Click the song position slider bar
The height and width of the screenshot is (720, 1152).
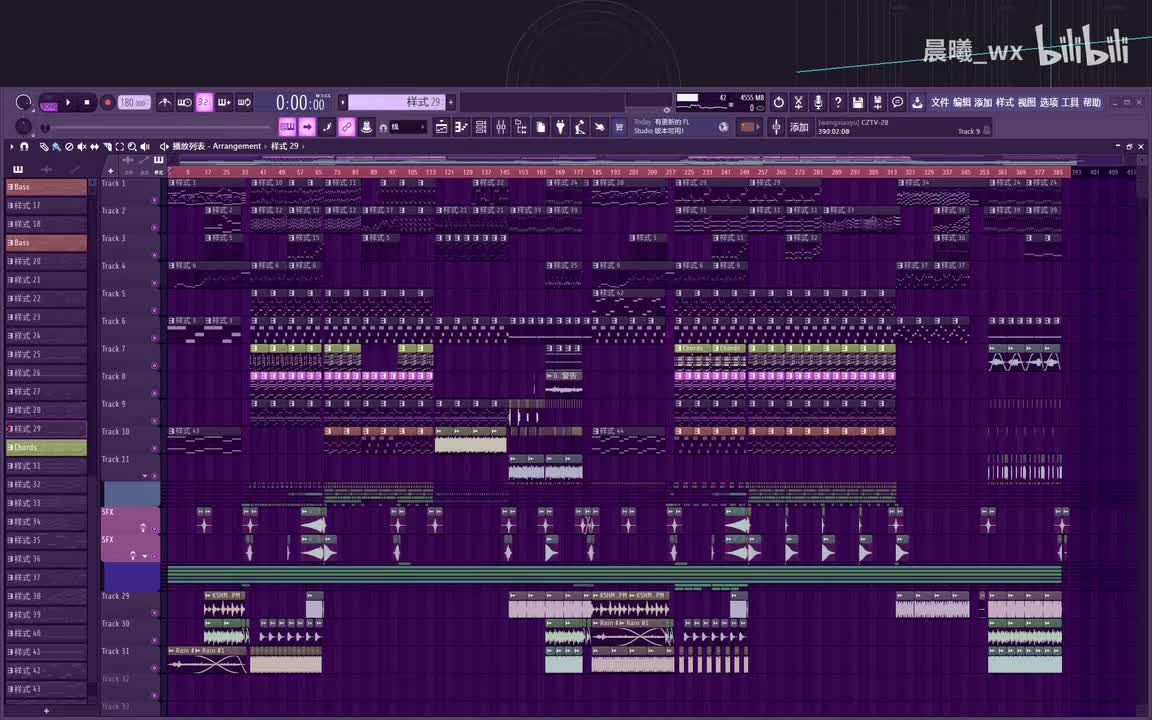(x=158, y=127)
